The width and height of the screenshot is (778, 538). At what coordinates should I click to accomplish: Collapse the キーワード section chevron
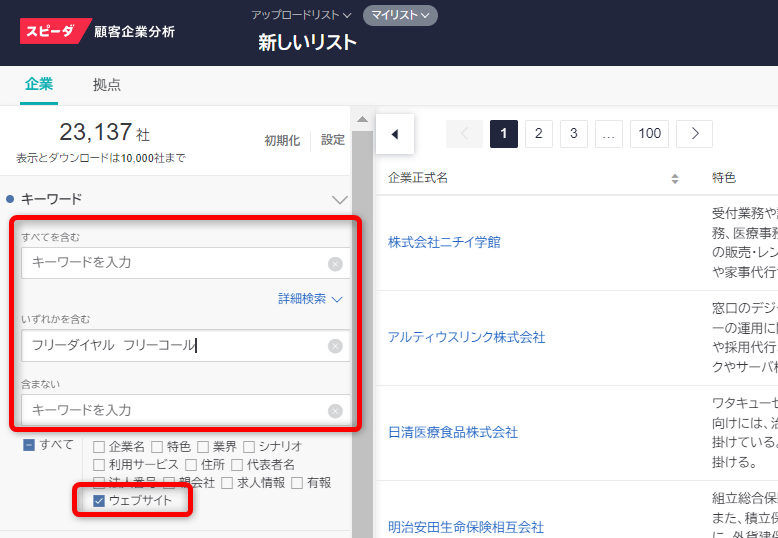click(339, 200)
